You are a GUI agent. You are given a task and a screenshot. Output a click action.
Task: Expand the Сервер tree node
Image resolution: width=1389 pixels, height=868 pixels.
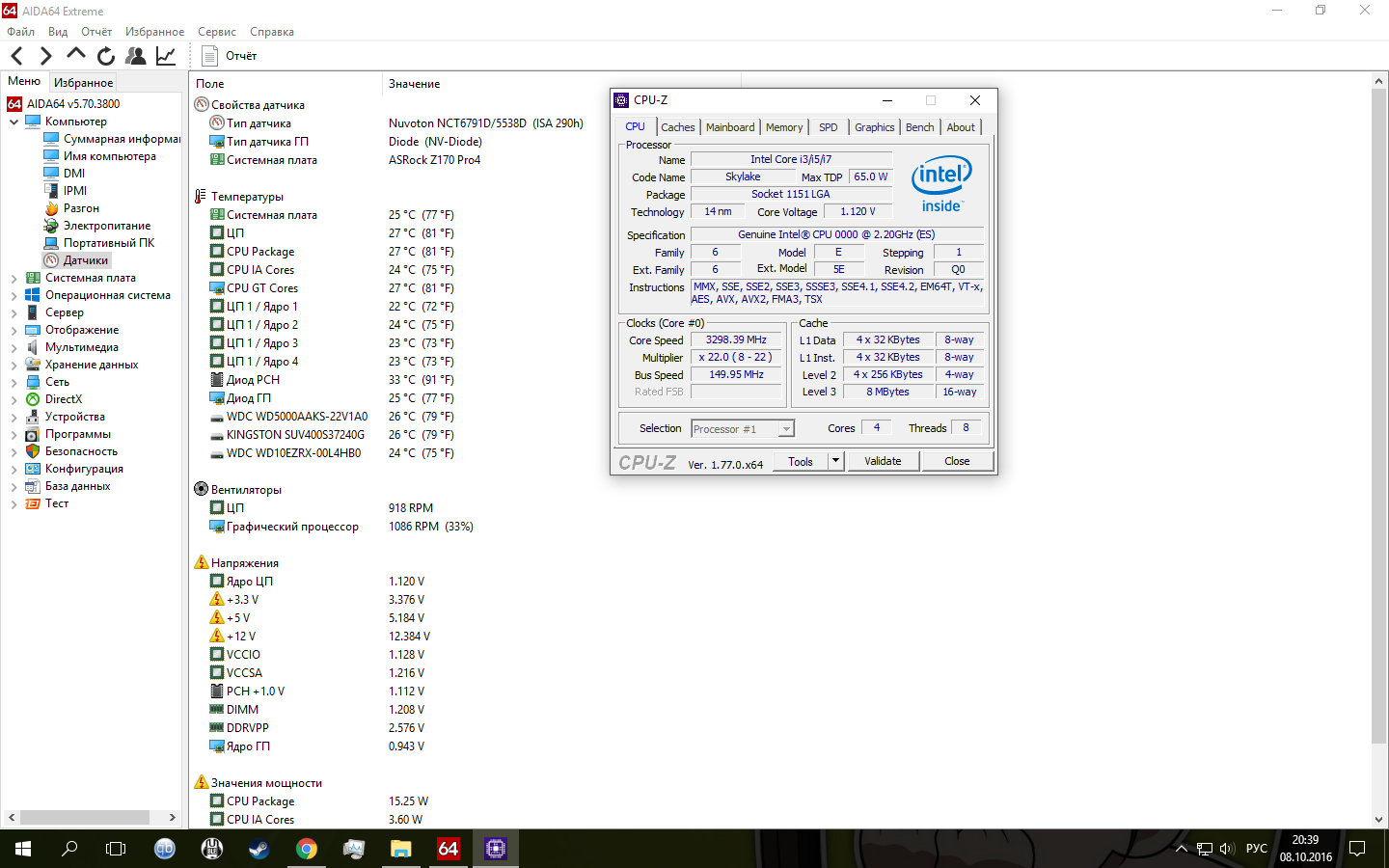click(x=14, y=312)
